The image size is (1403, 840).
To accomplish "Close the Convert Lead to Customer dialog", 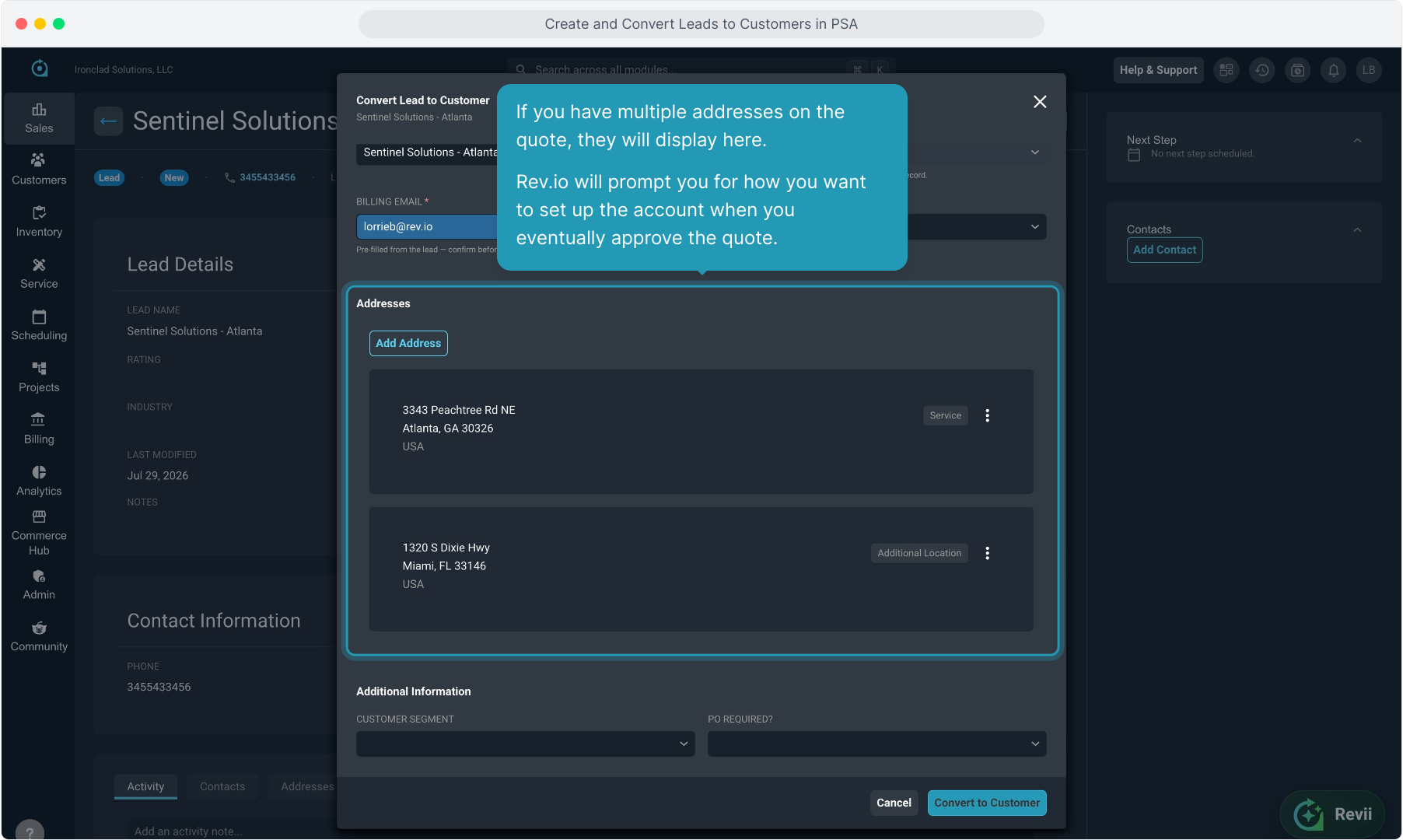I will [x=1040, y=102].
